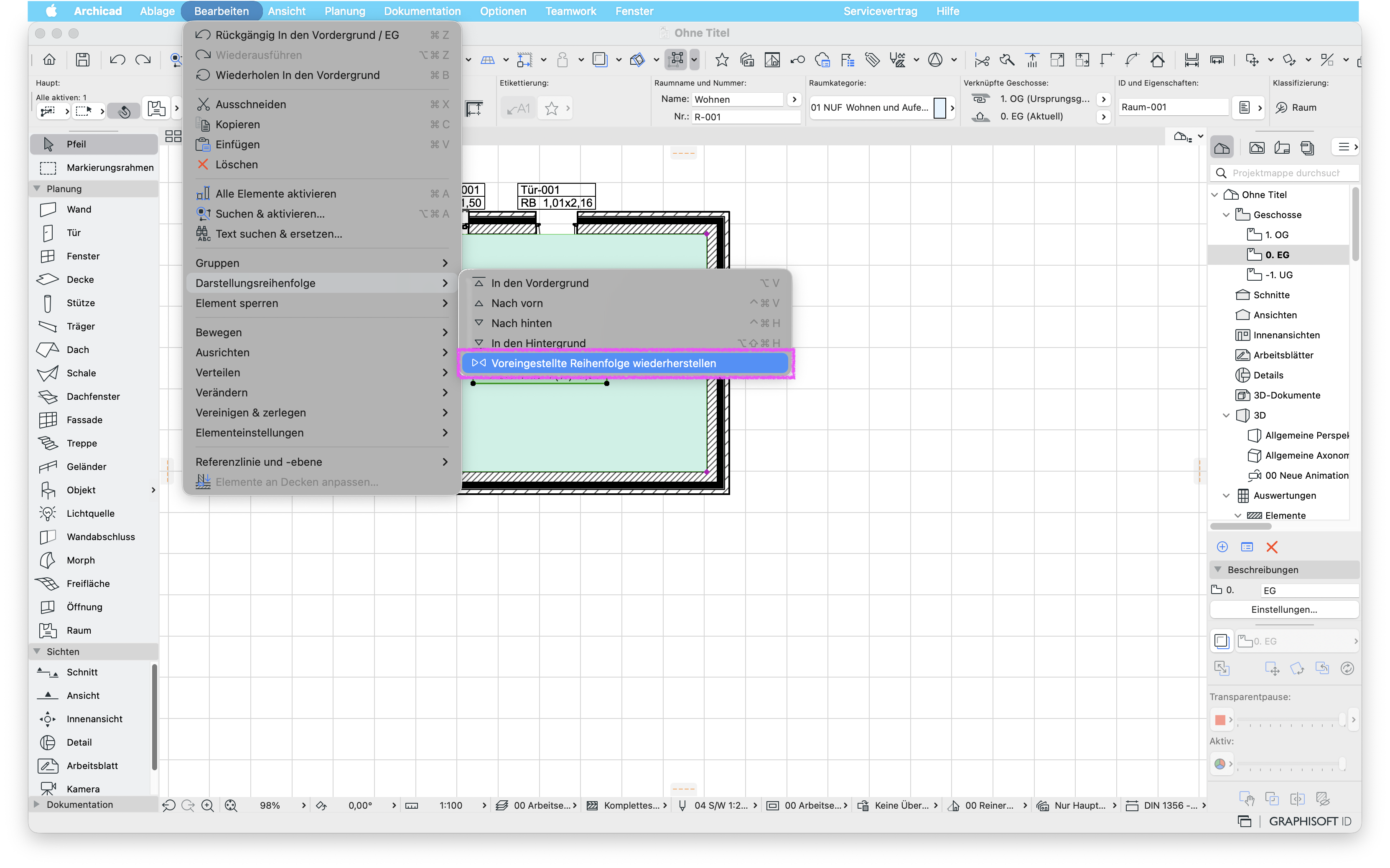Collapse the Auswertungen tree node
The image size is (1390, 868).
click(x=1226, y=496)
